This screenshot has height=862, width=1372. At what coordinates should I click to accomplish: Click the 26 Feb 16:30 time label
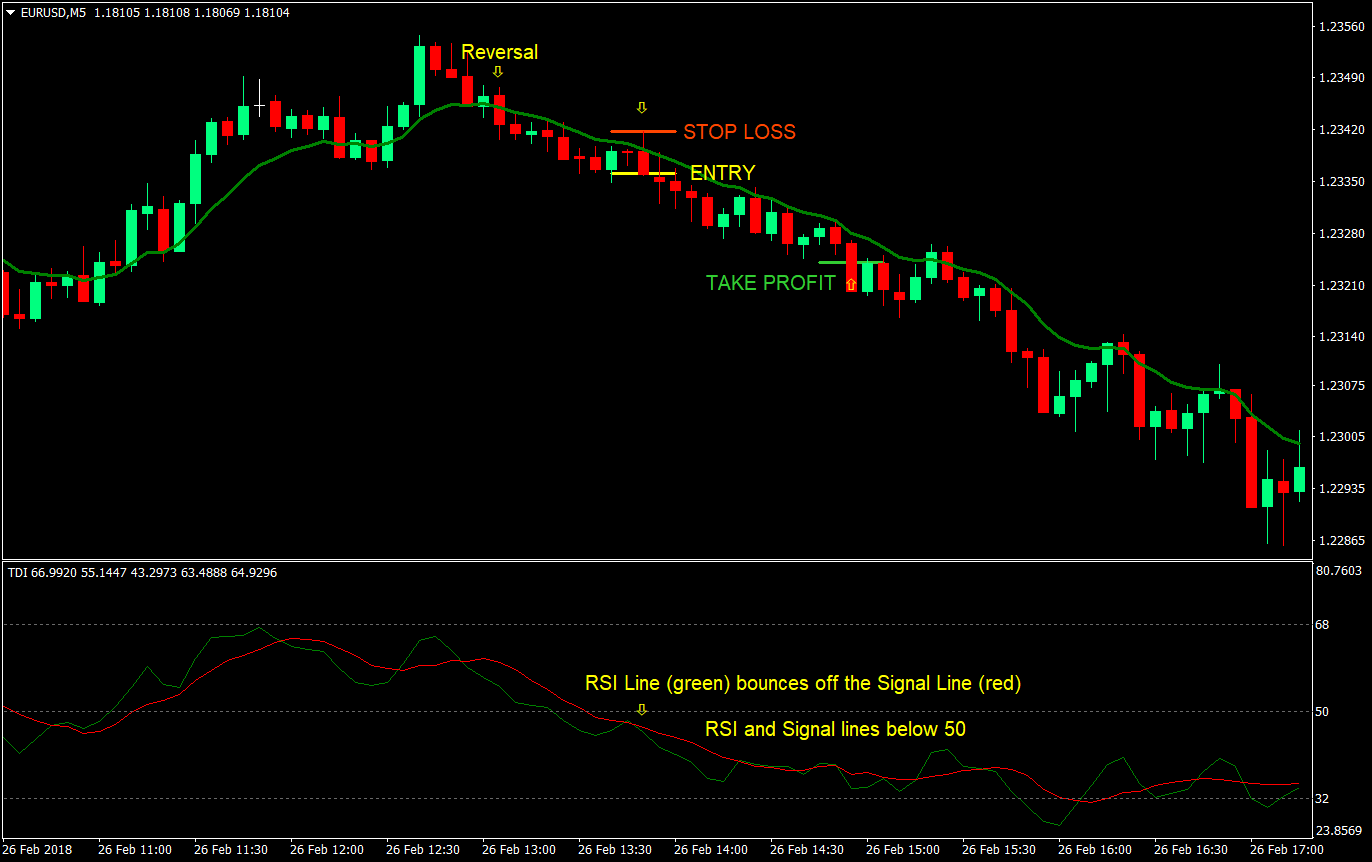pos(1191,850)
